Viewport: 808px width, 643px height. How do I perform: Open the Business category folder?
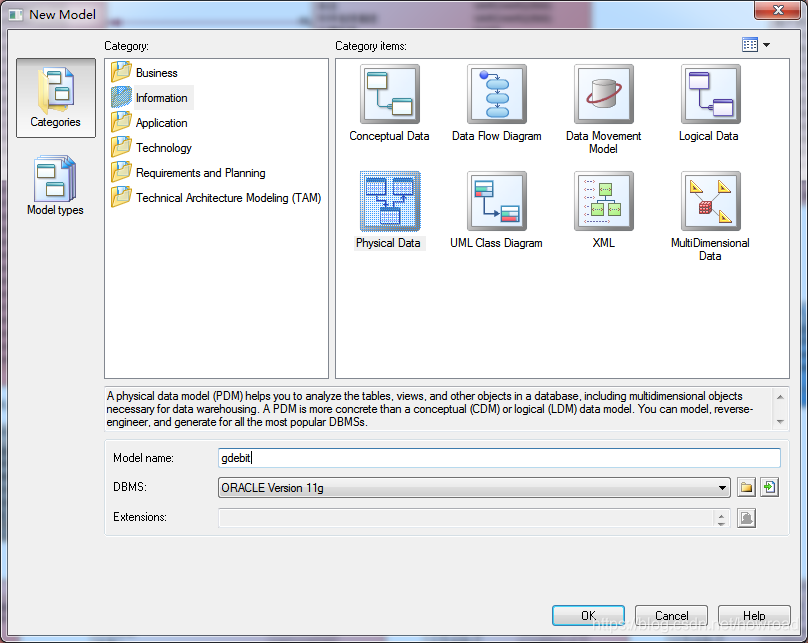point(145,73)
